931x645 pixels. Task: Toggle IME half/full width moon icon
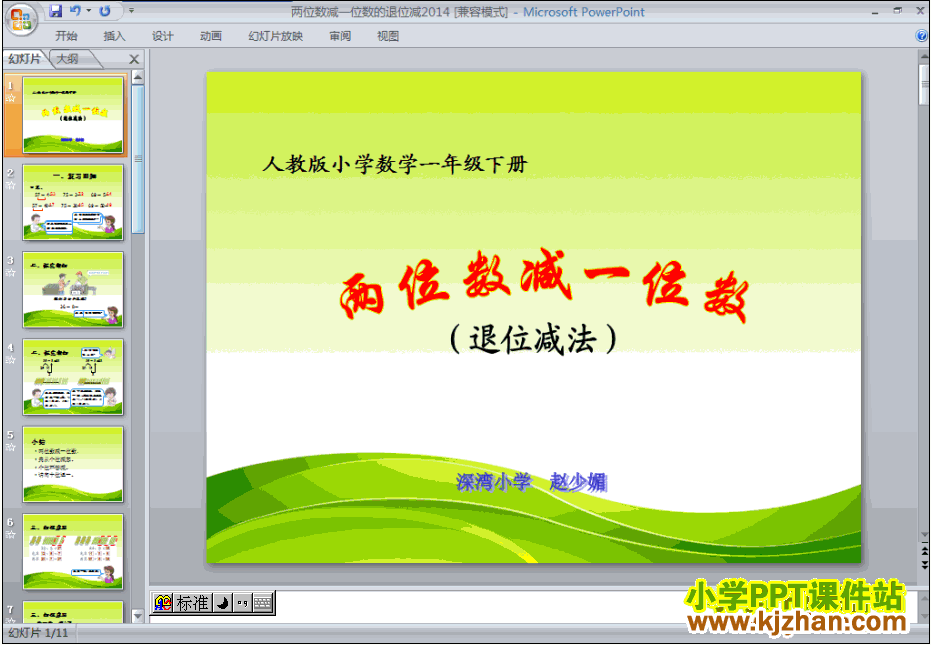click(x=223, y=603)
